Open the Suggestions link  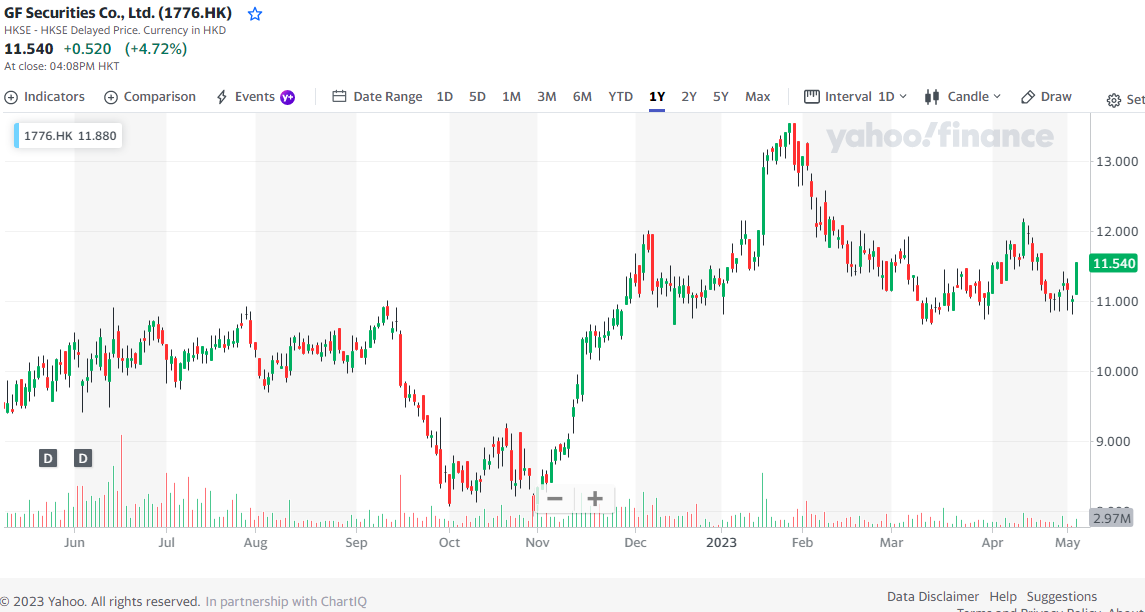[1062, 597]
